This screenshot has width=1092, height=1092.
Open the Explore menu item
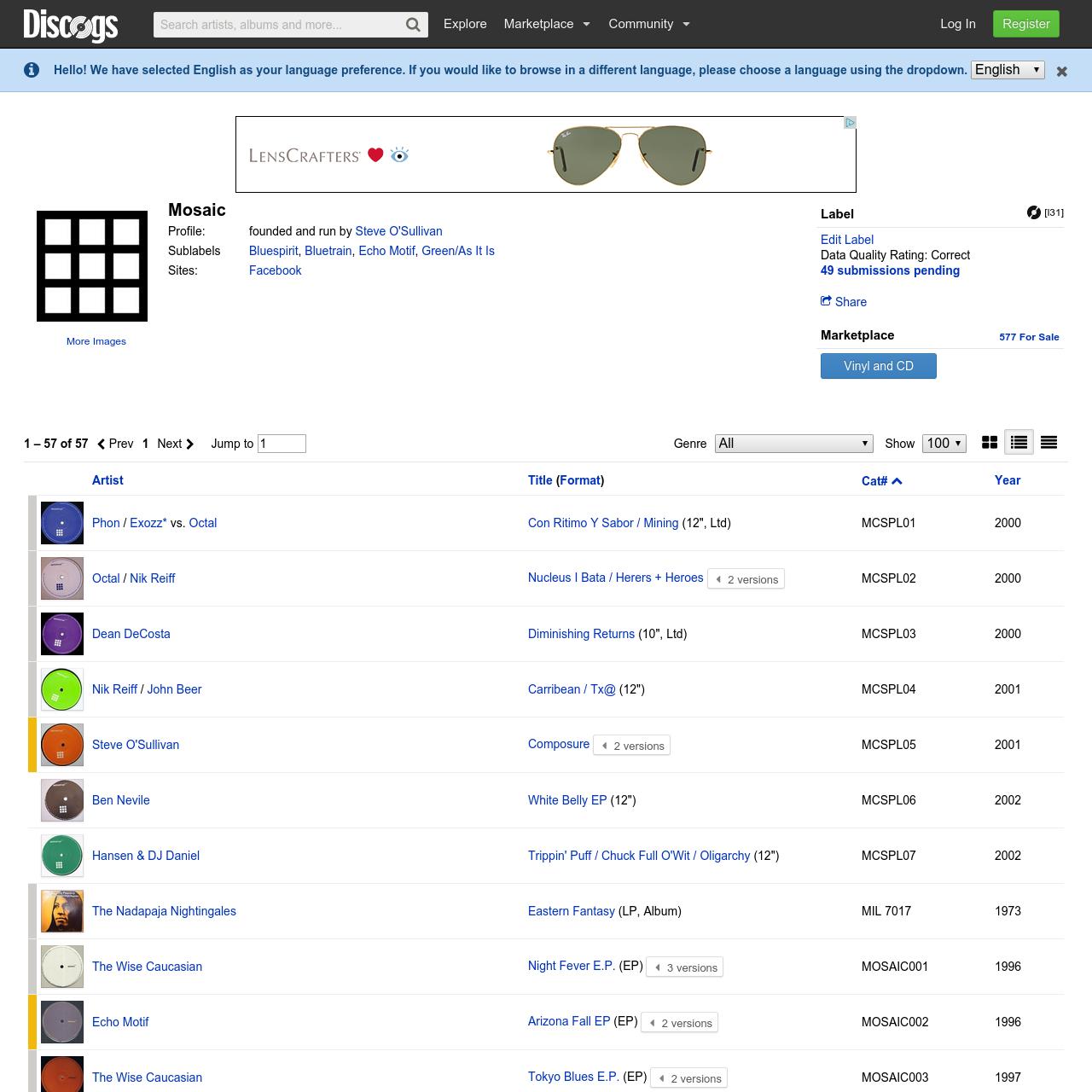(465, 24)
